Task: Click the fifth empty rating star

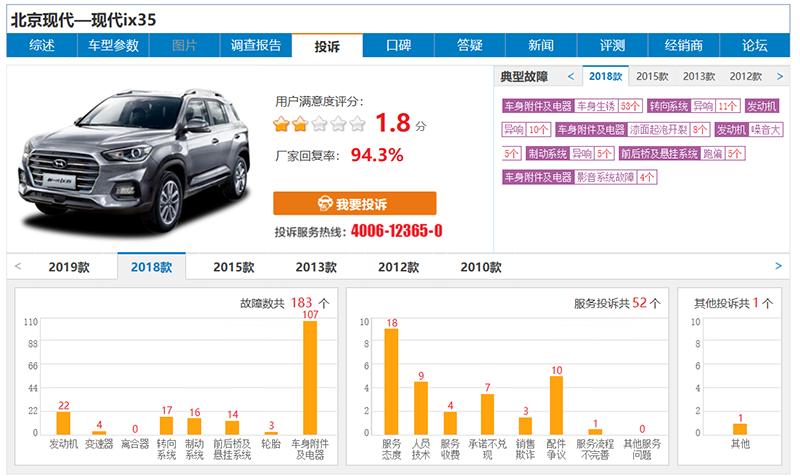Action: click(x=358, y=123)
